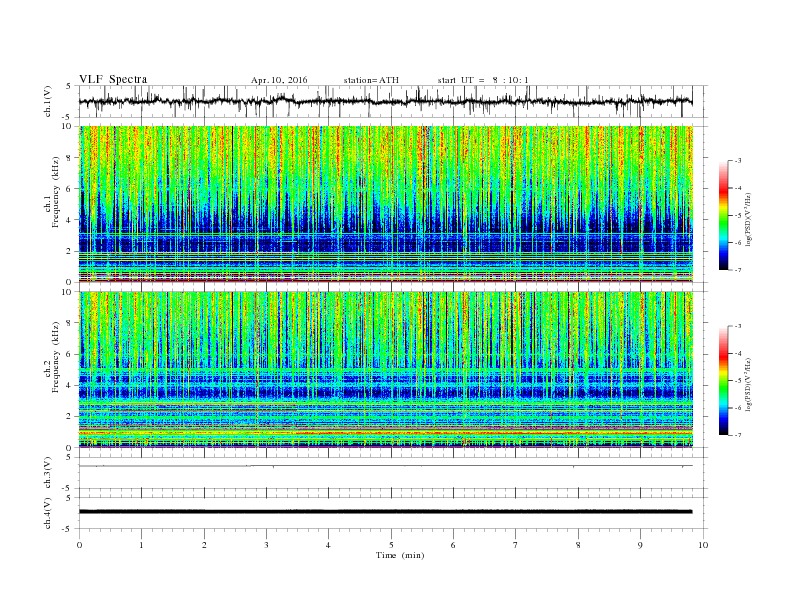Click inside the ch.2 spectrogram panel

point(386,369)
